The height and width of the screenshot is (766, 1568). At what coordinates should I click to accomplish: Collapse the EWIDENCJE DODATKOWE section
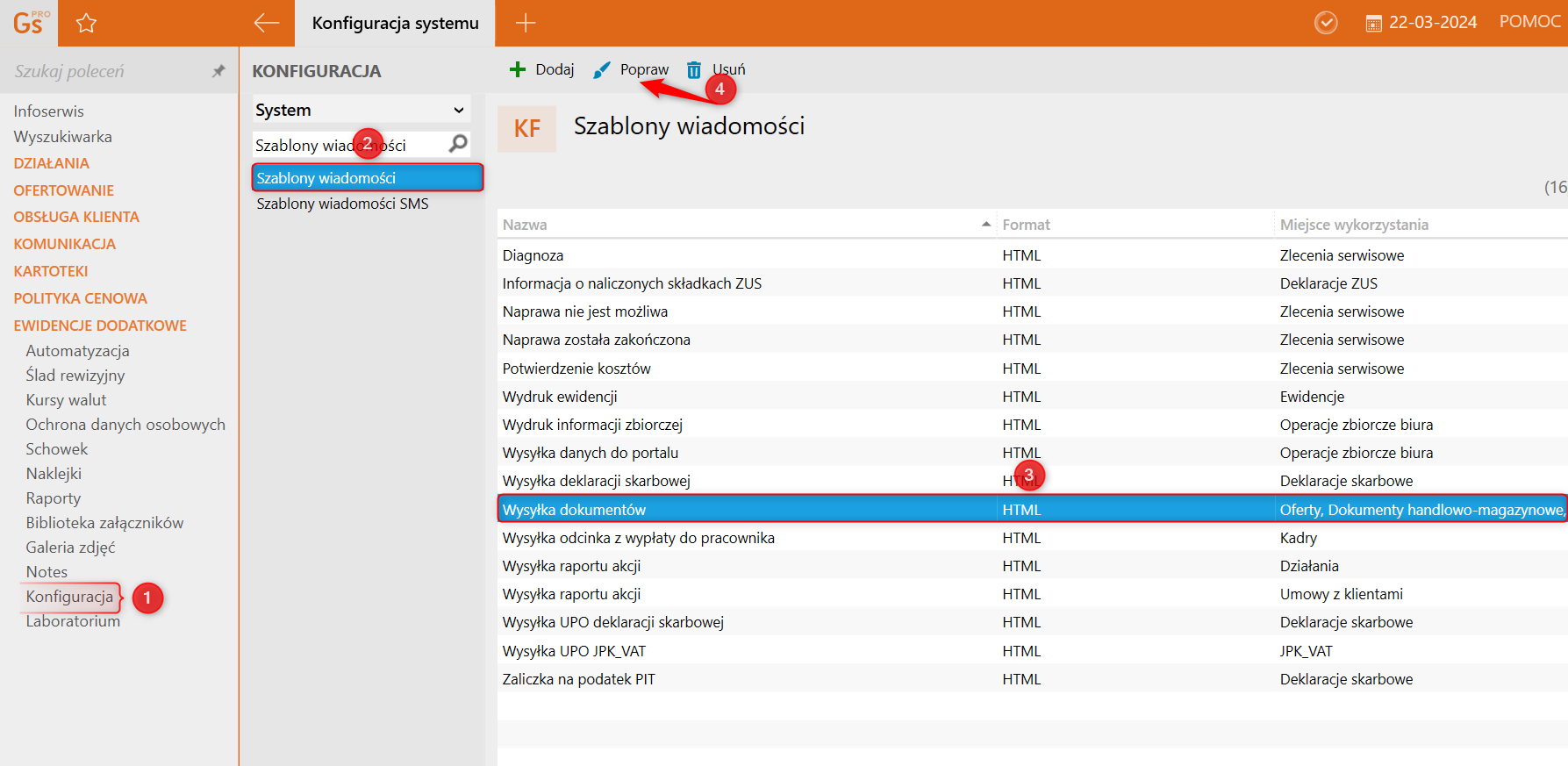click(100, 326)
